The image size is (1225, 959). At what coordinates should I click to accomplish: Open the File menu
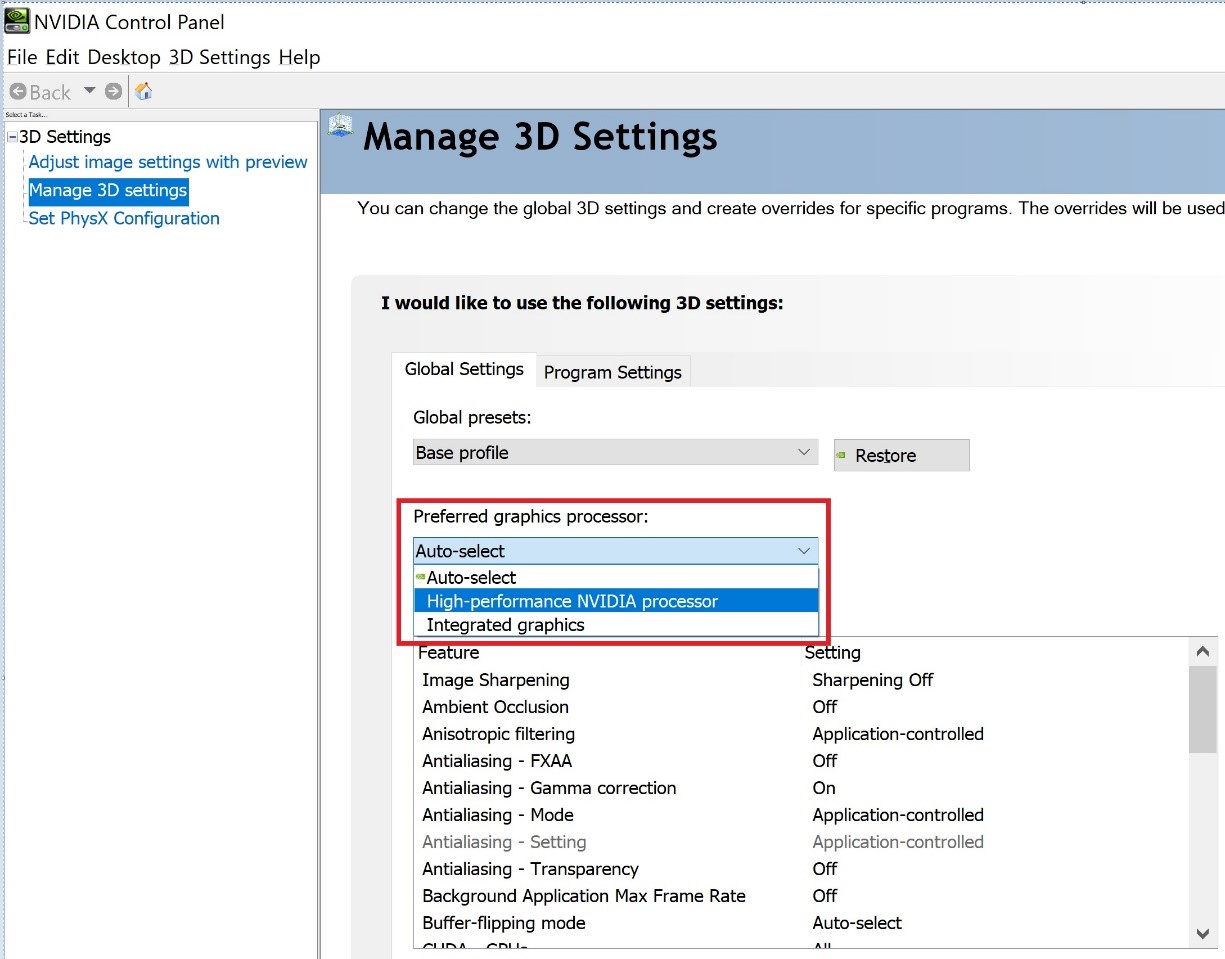[x=22, y=57]
